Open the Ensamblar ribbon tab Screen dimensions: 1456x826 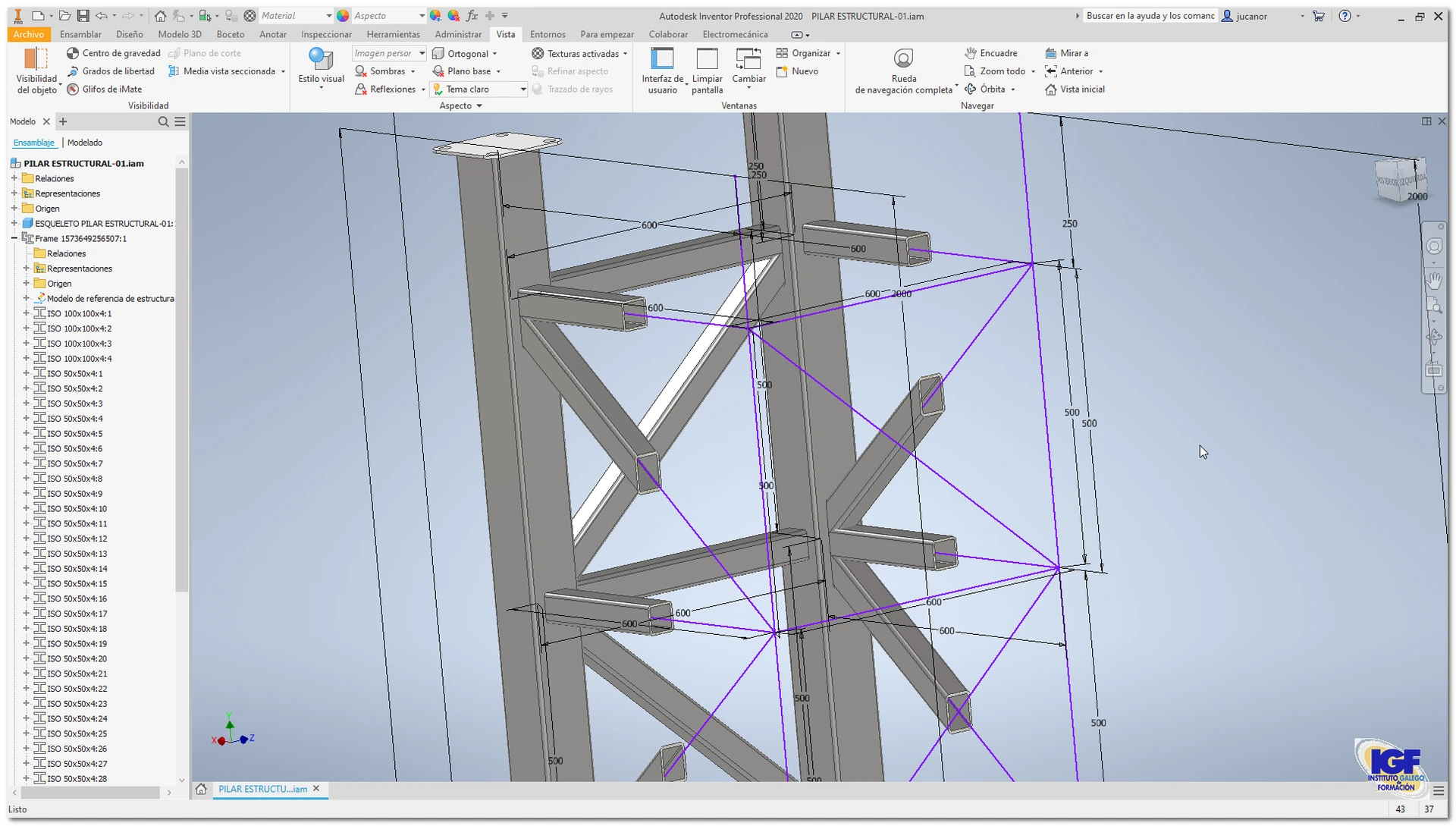click(x=80, y=34)
